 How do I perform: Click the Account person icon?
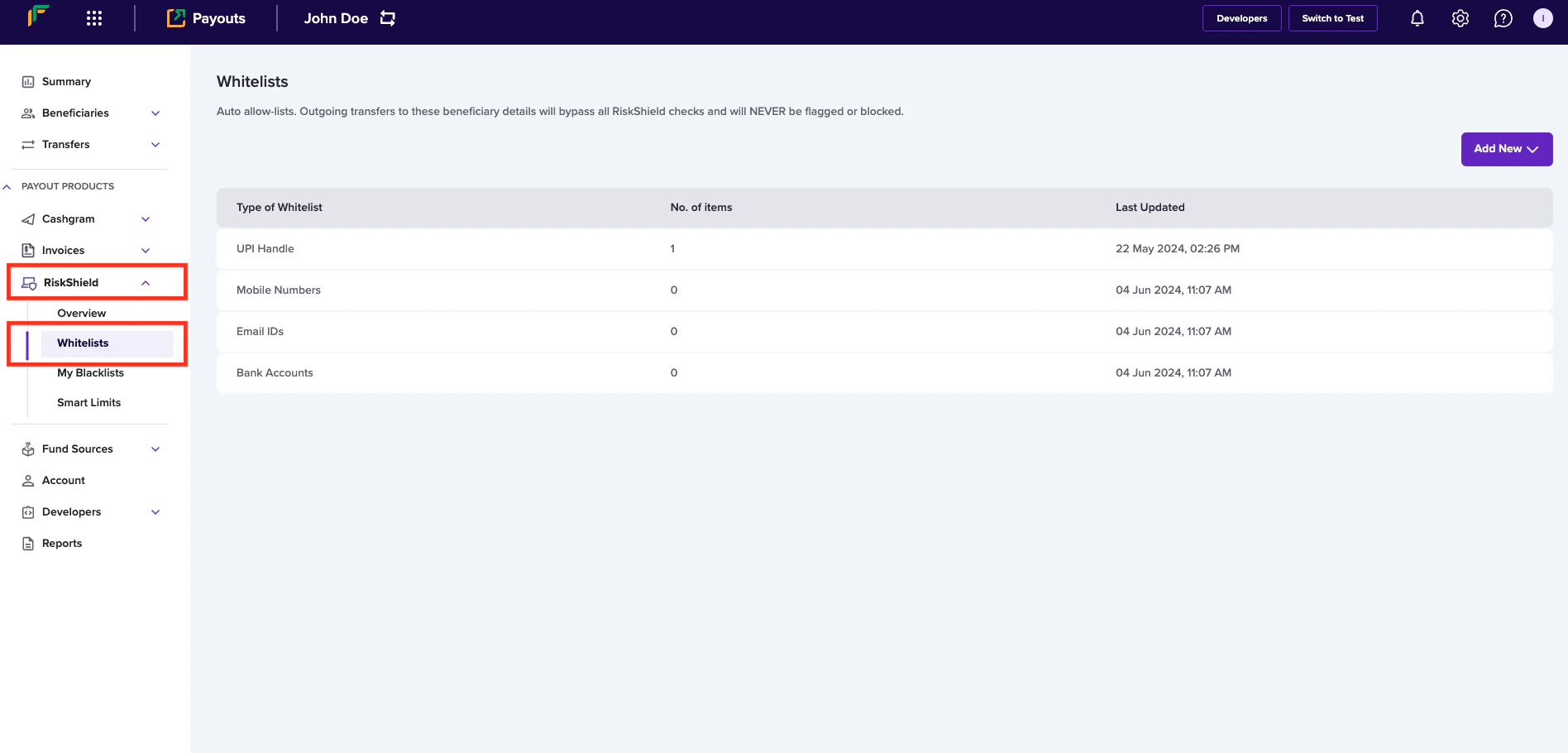pyautogui.click(x=28, y=481)
